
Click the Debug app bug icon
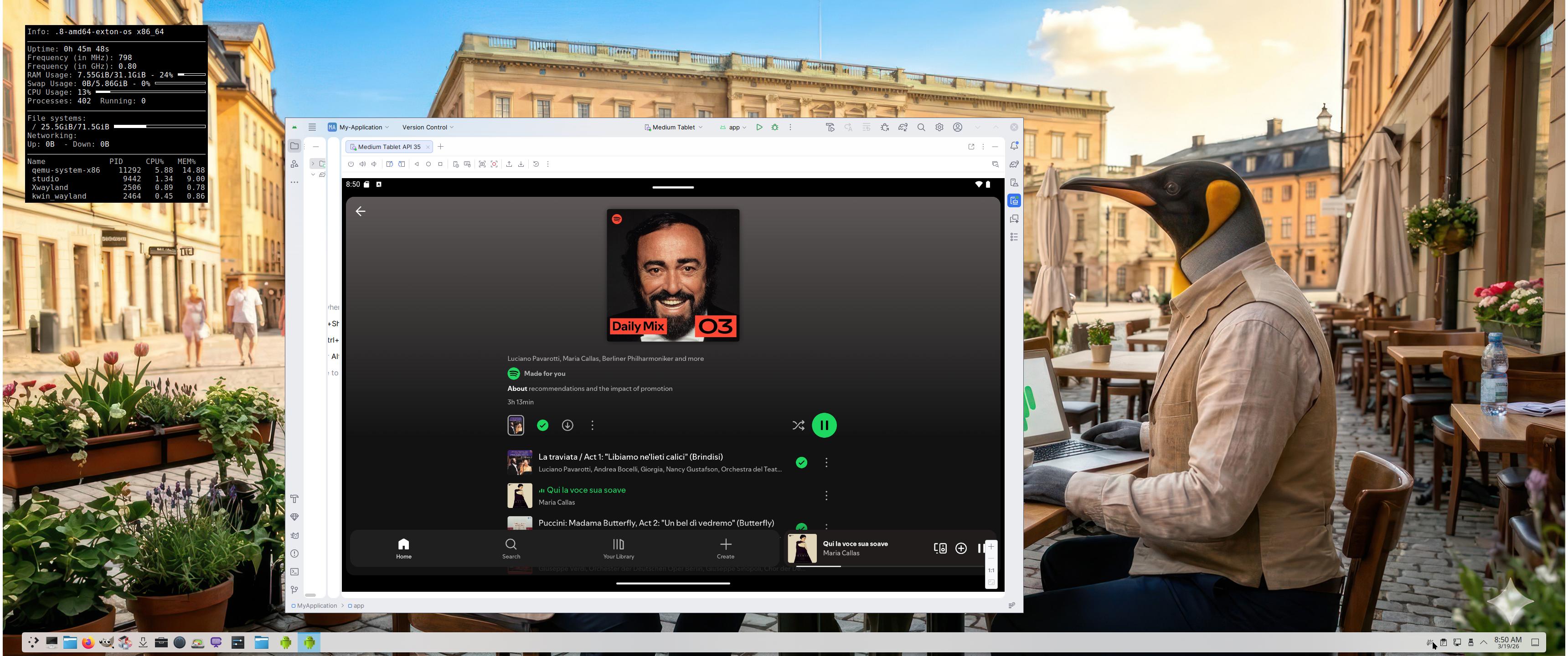click(x=775, y=127)
